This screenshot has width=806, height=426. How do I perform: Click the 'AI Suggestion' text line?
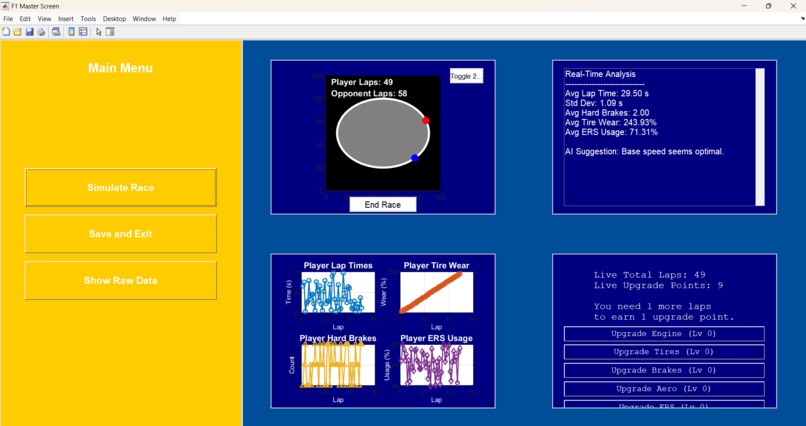(x=644, y=152)
